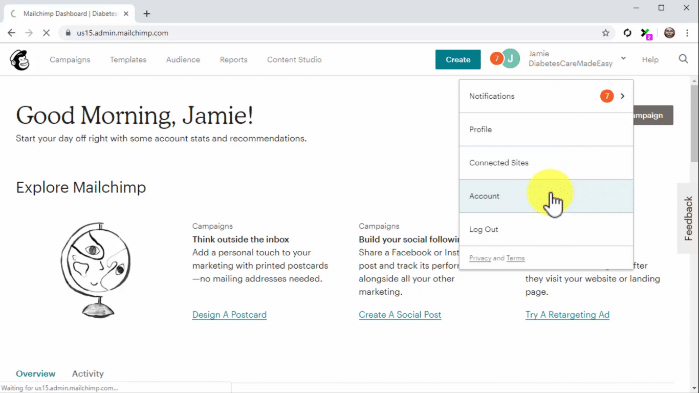Viewport: 699px width, 393px height.
Task: Click the browser forward arrow
Action: 29,33
